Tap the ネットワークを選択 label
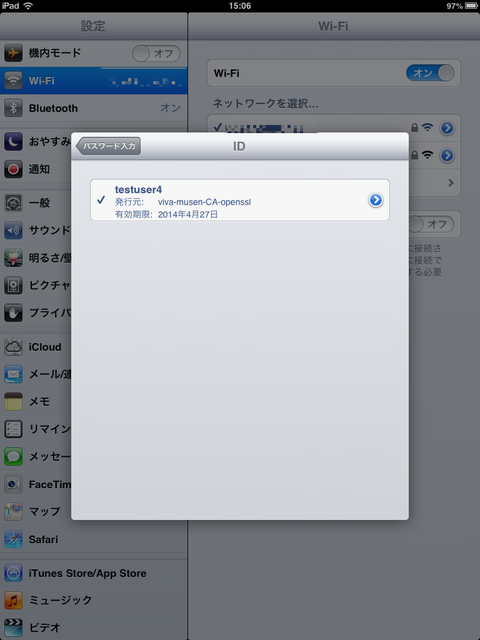The image size is (480, 640). tap(265, 103)
